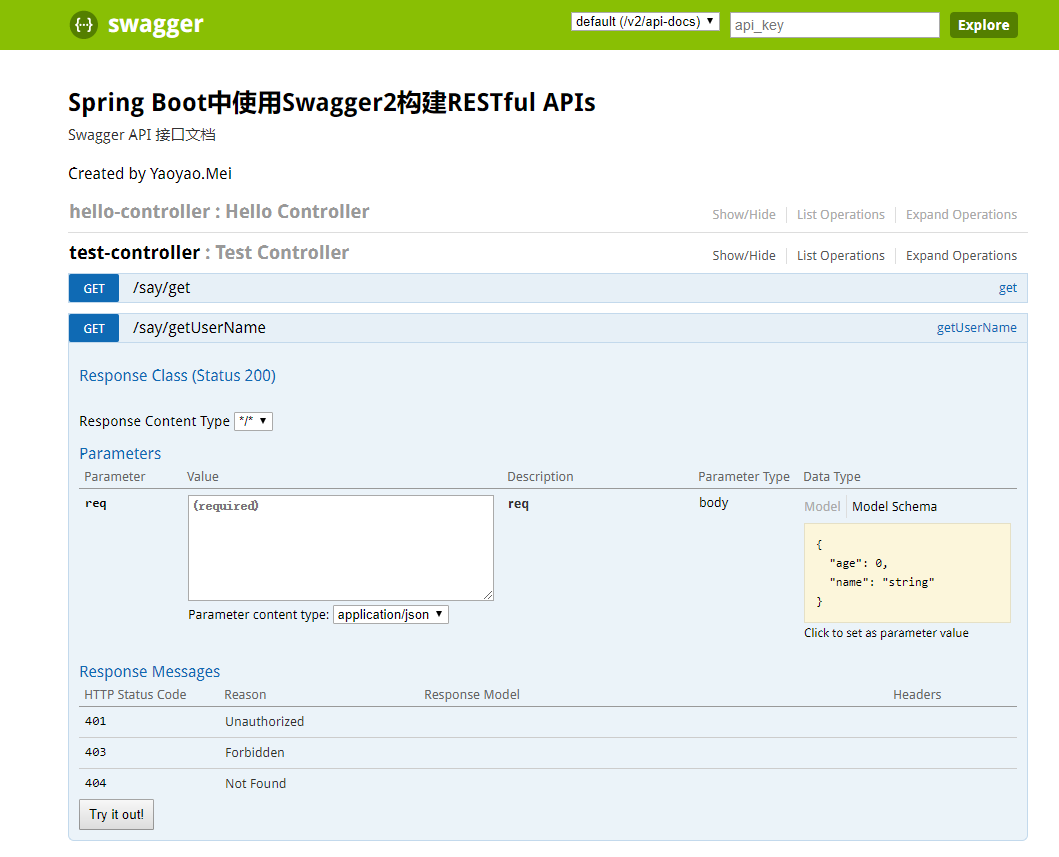Click Expand Operations for test-controller
Screen dimensions: 1059x857
[961, 256]
